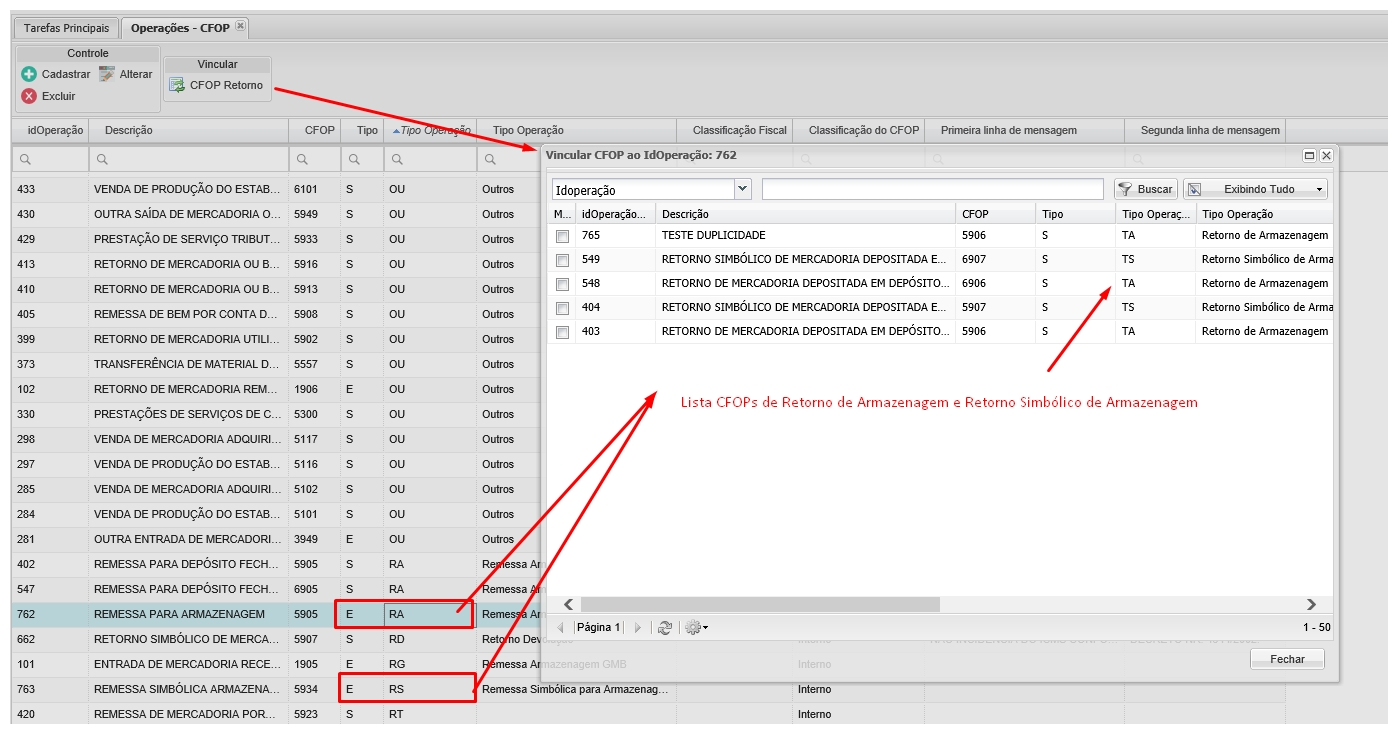The height and width of the screenshot is (734, 1398).
Task: Click the Alterar edit icon
Action: coord(107,74)
